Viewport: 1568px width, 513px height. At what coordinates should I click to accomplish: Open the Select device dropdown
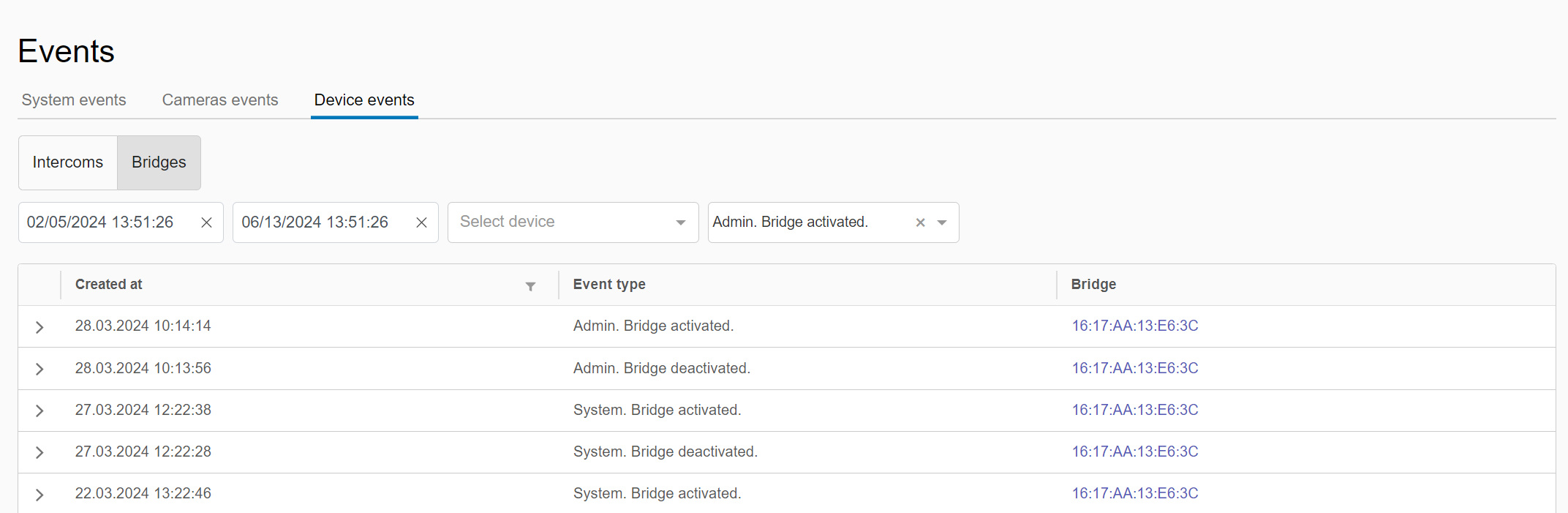pos(573,222)
